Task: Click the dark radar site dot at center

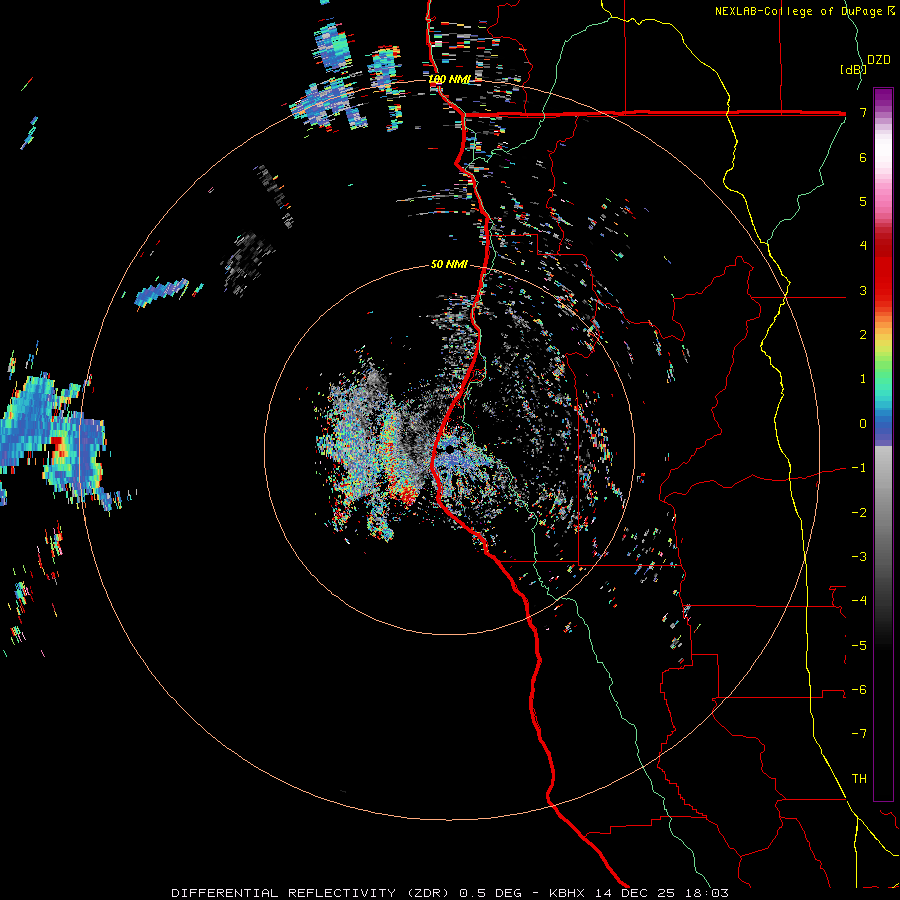Action: coord(451,449)
